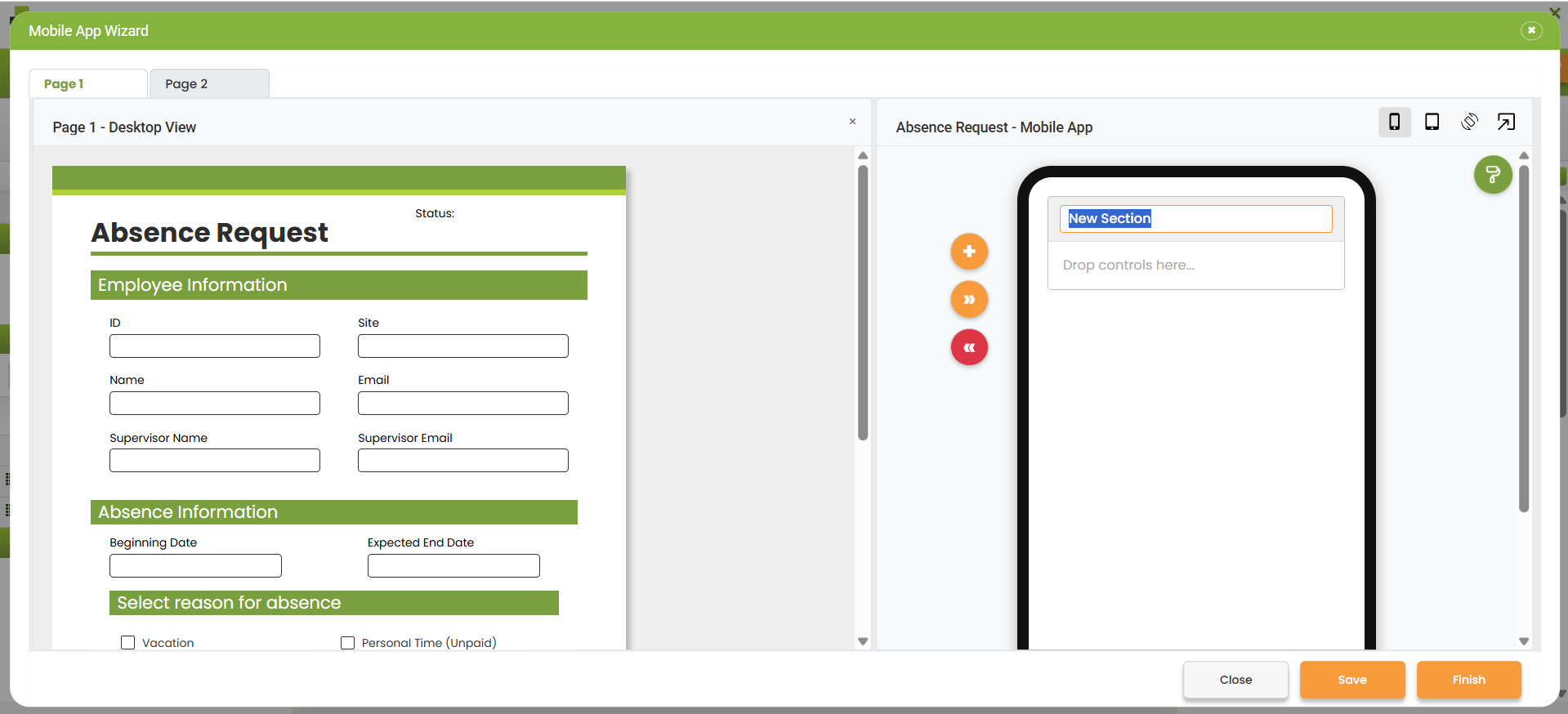Click the orange move-all-right double arrow

click(969, 299)
